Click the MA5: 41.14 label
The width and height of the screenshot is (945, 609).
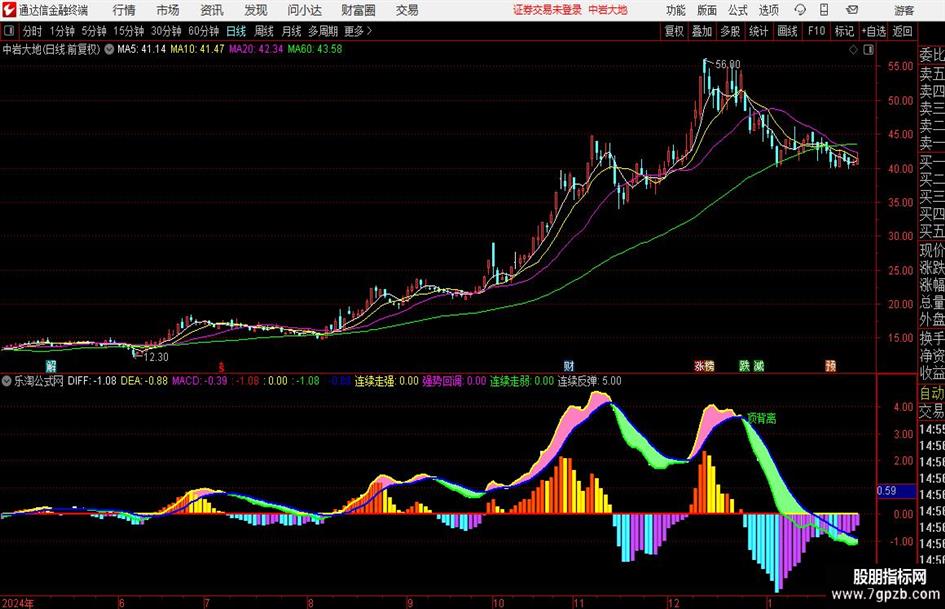point(141,49)
